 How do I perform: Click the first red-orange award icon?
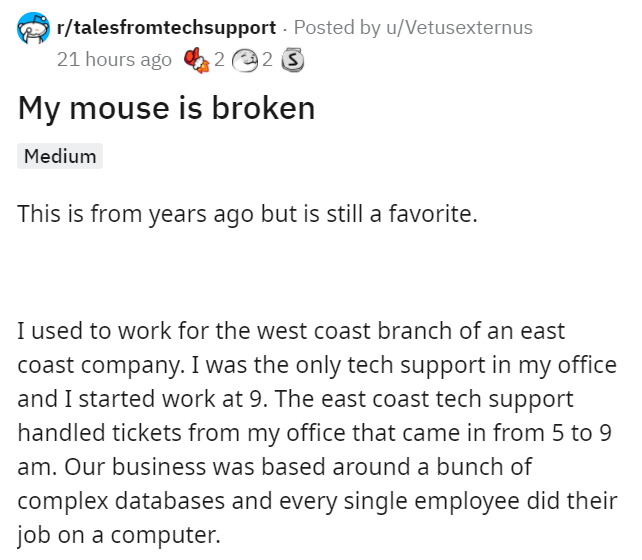pyautogui.click(x=197, y=59)
